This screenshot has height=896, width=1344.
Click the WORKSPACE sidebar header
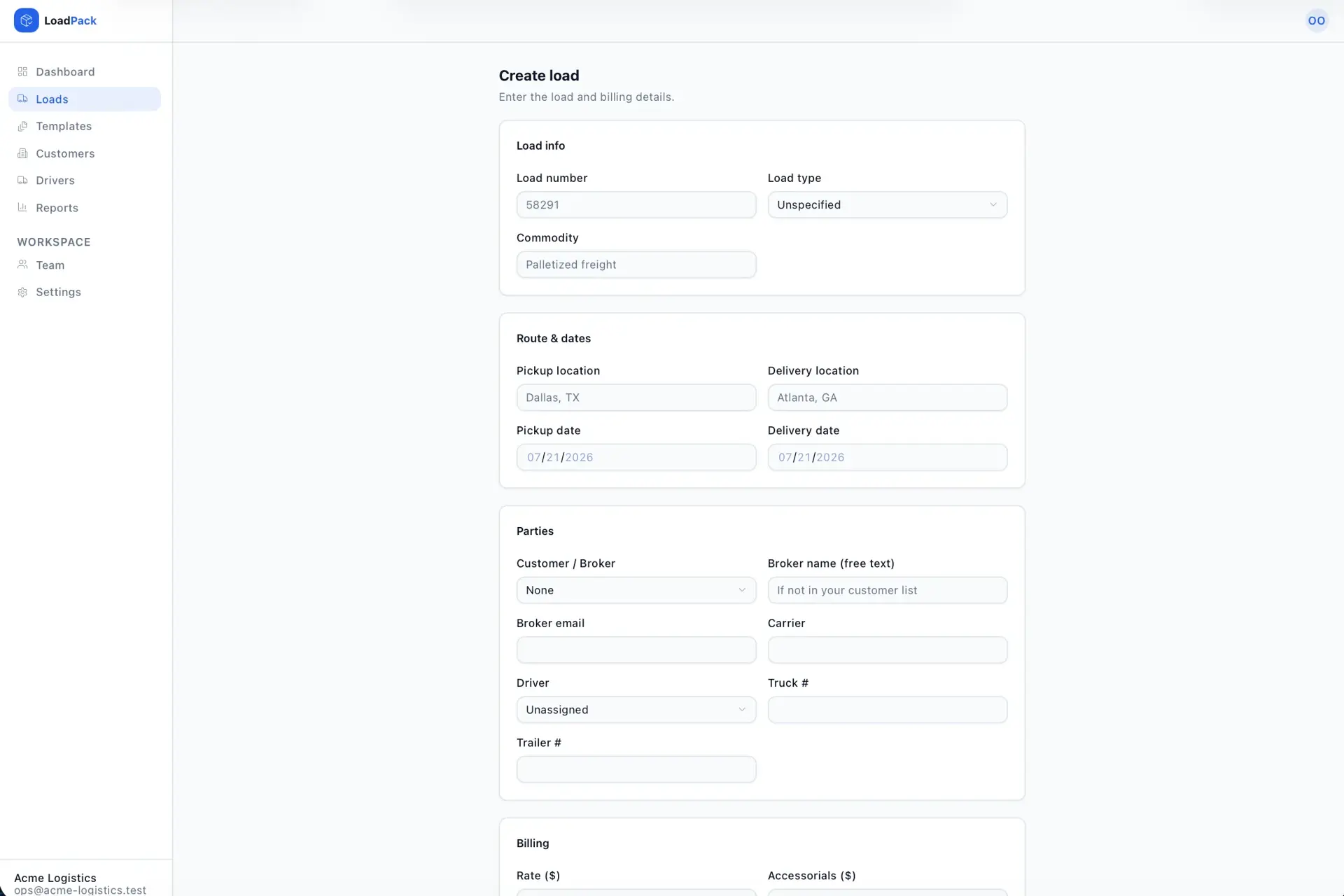click(x=54, y=241)
